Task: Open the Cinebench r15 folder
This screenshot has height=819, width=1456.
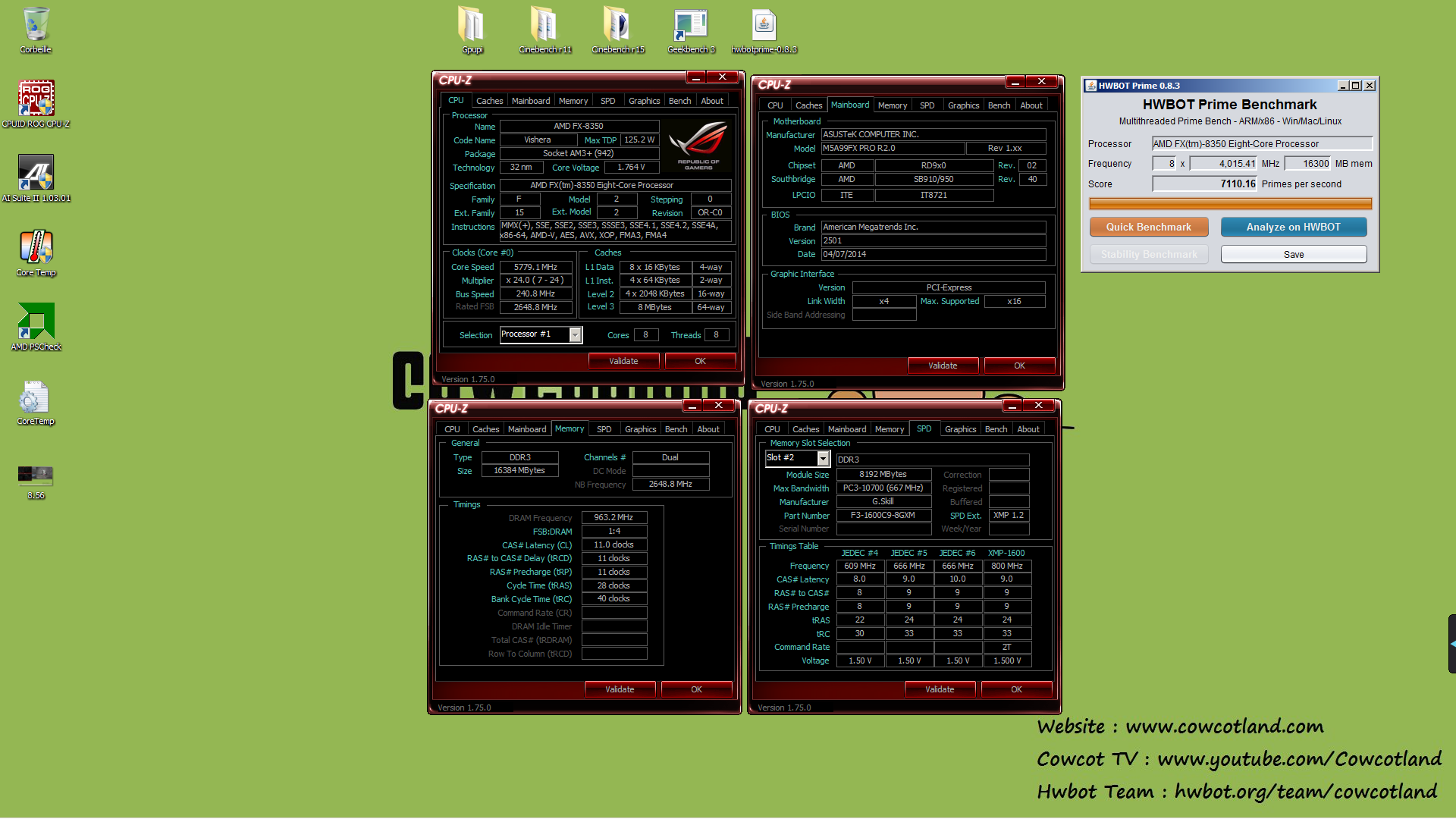Action: 618,30
